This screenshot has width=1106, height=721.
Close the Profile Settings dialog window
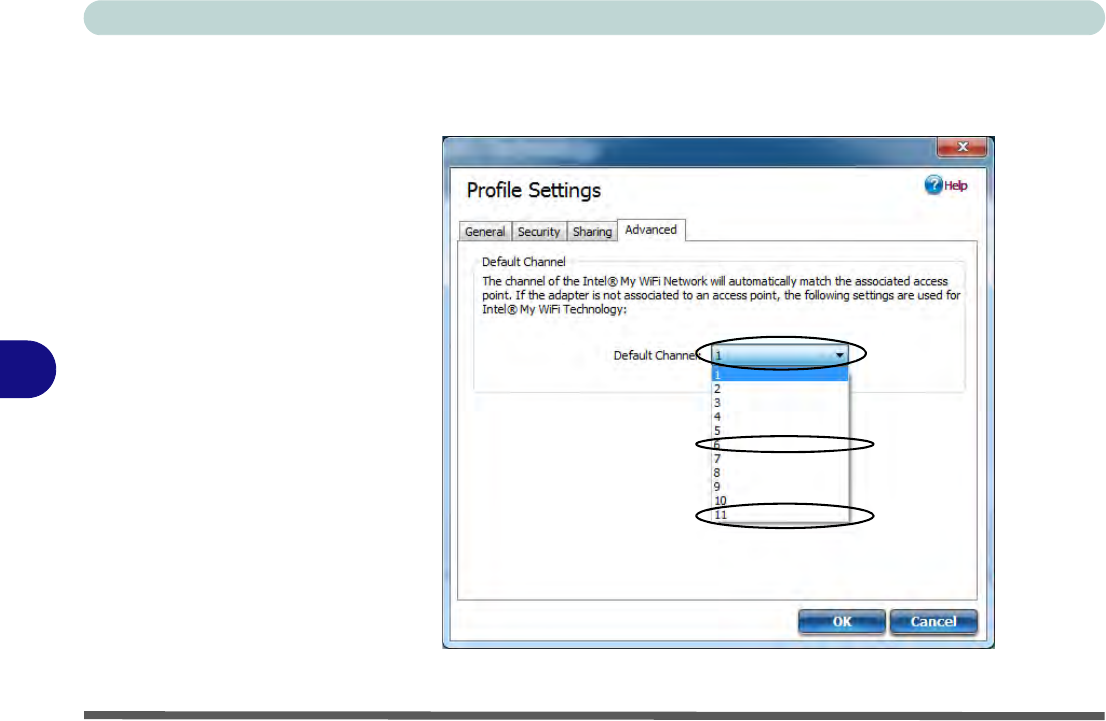963,147
